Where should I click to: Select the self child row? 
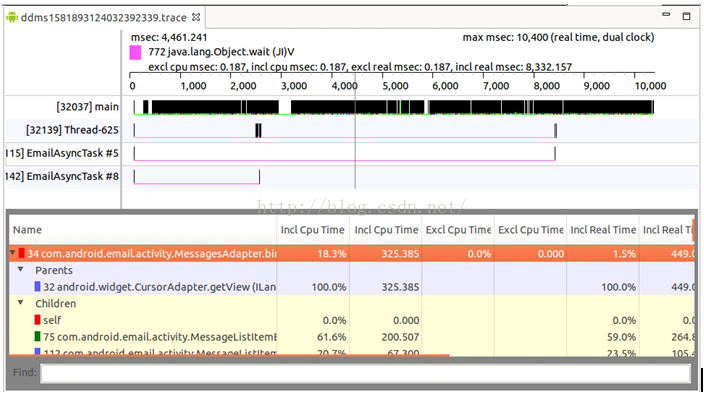click(x=352, y=320)
